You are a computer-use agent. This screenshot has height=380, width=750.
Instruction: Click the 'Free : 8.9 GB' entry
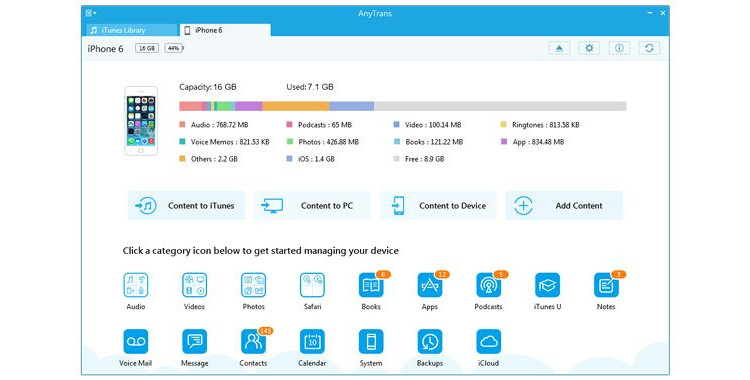pos(419,159)
